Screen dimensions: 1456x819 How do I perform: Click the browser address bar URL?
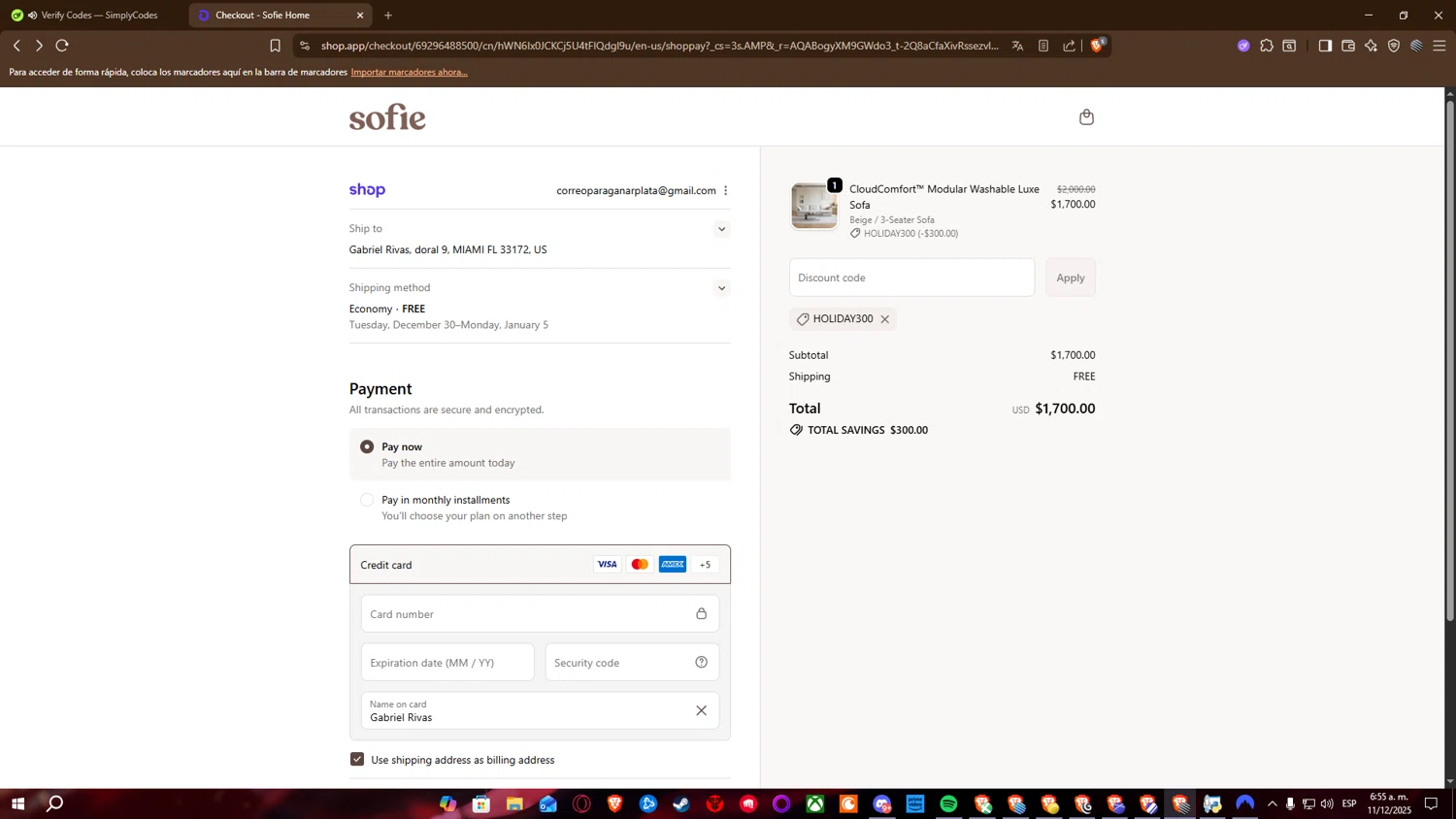[x=659, y=46]
